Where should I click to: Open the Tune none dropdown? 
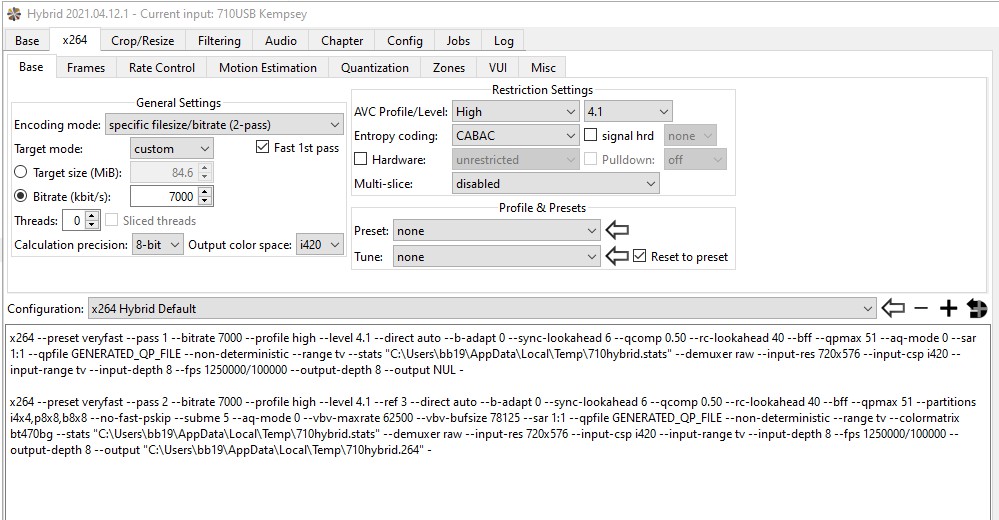[497, 257]
